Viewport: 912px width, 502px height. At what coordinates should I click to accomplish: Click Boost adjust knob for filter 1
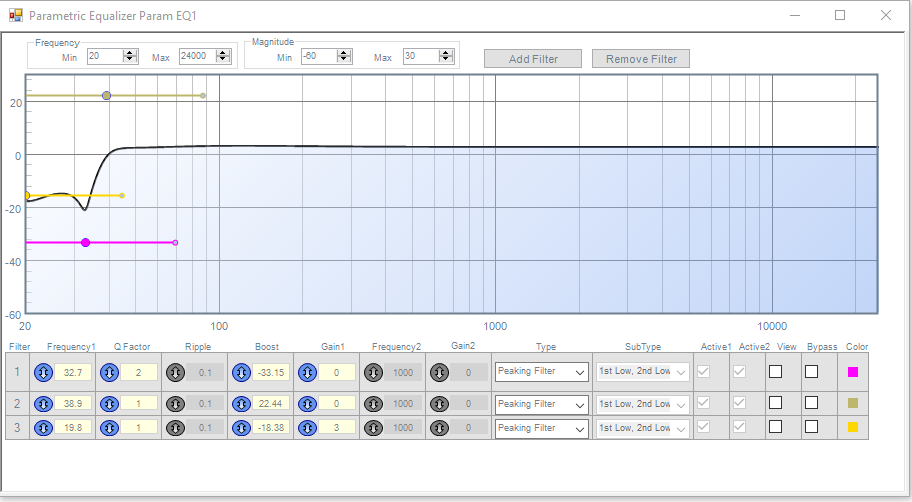(241, 372)
